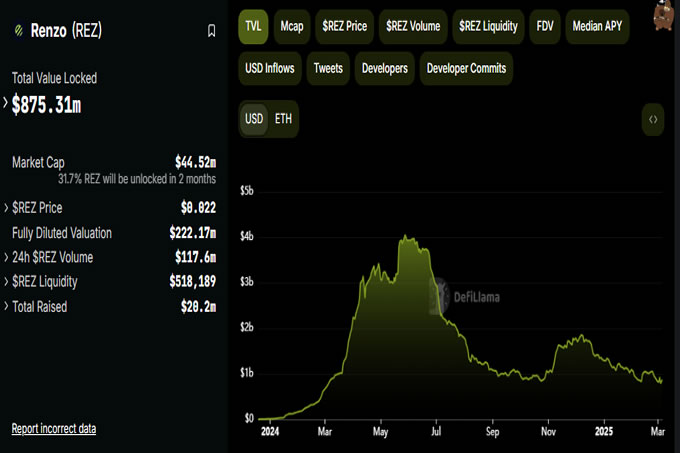
Task: Click the $518,189 liquidity value
Action: (x=193, y=281)
